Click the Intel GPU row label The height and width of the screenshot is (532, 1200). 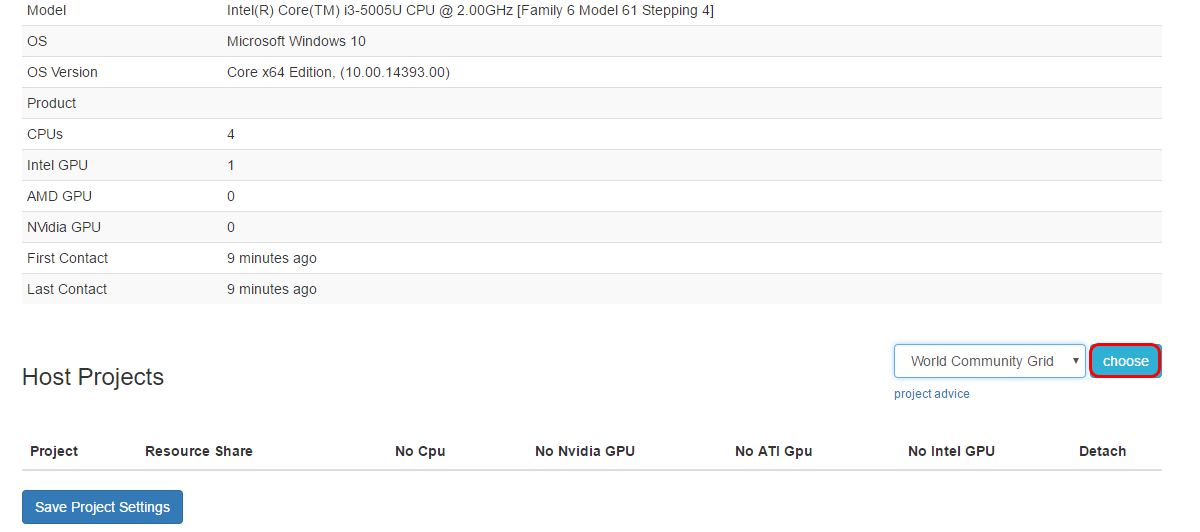click(x=57, y=165)
